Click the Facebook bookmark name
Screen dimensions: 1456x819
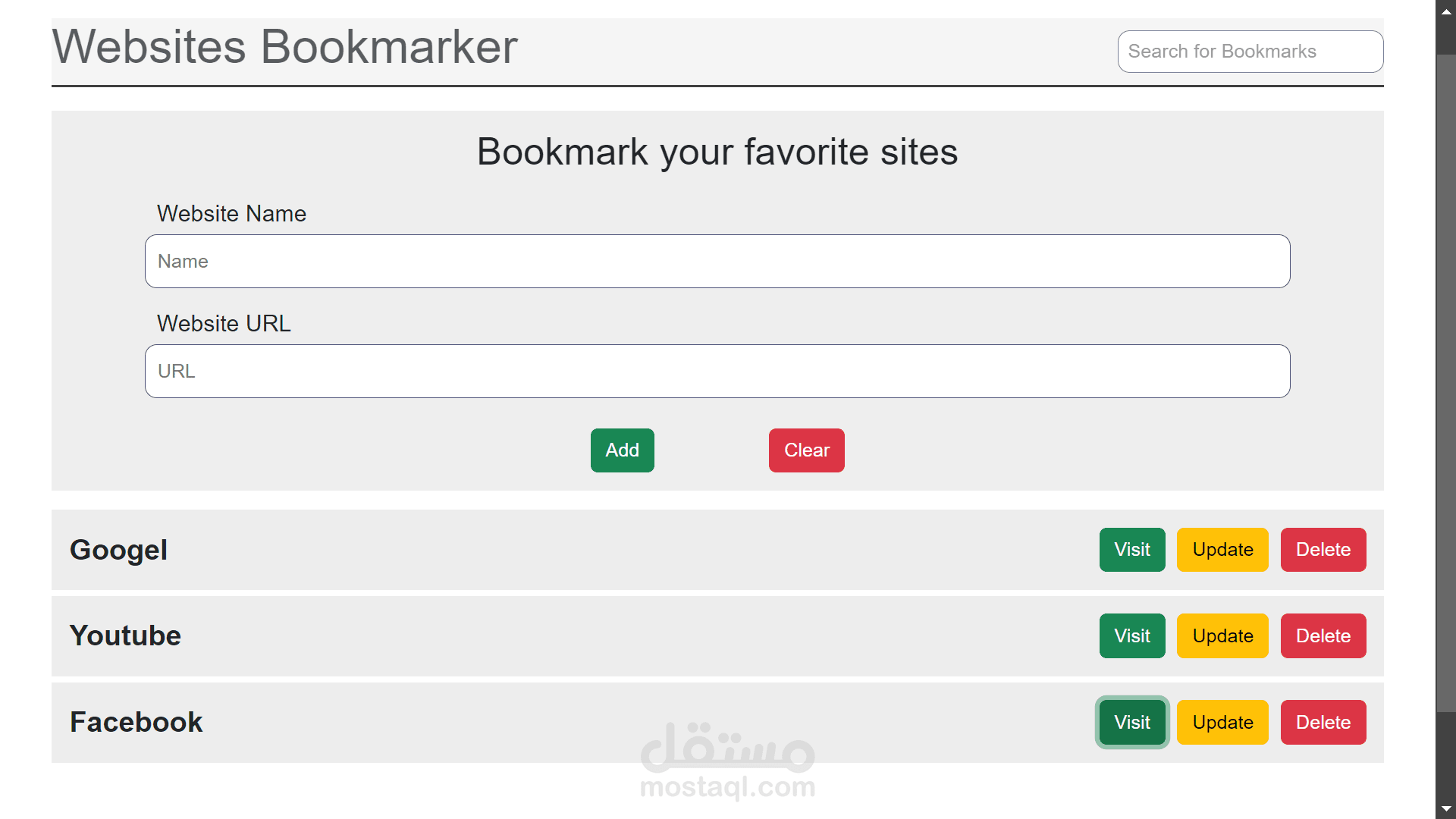(136, 723)
